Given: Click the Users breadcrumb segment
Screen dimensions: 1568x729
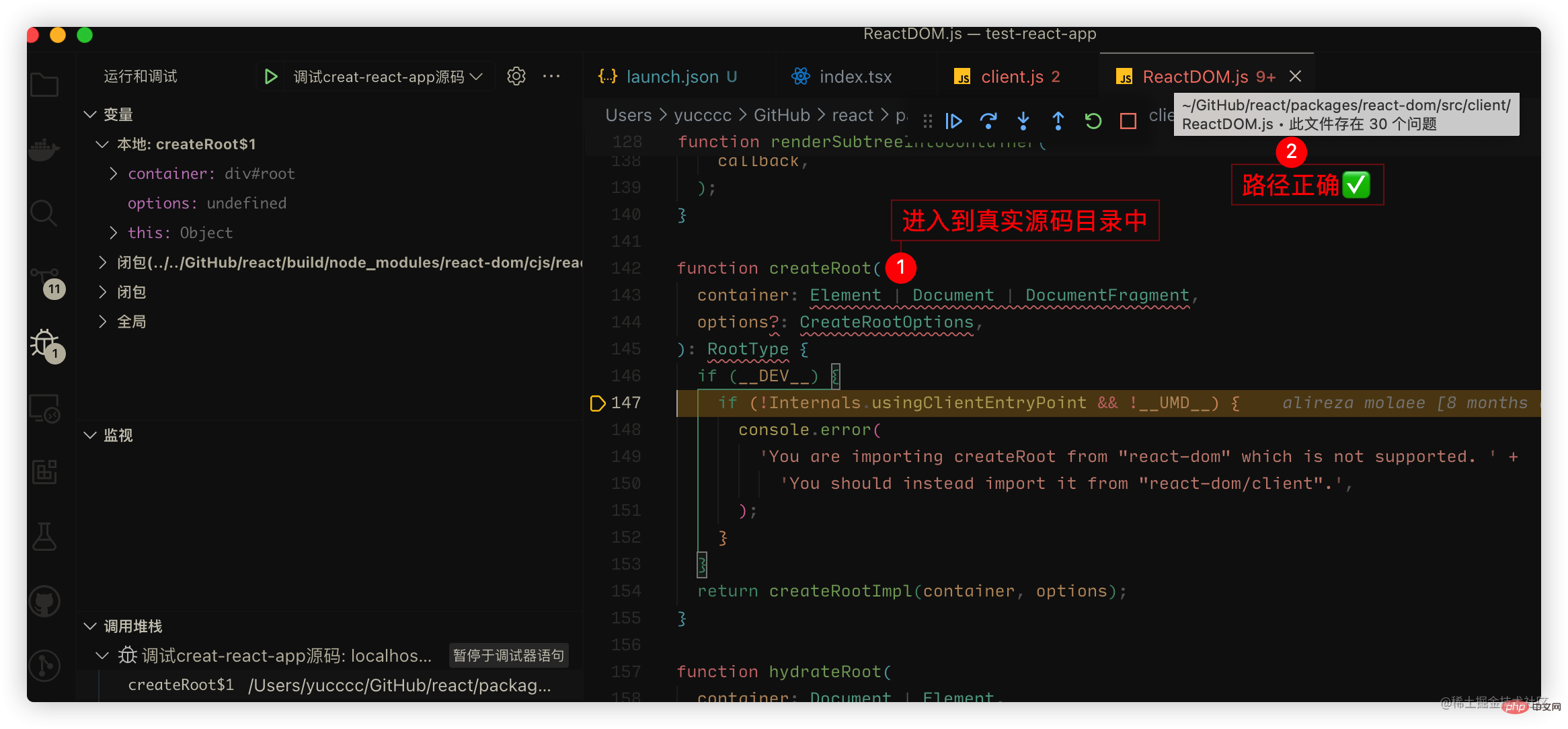Looking at the screenshot, I should point(628,115).
